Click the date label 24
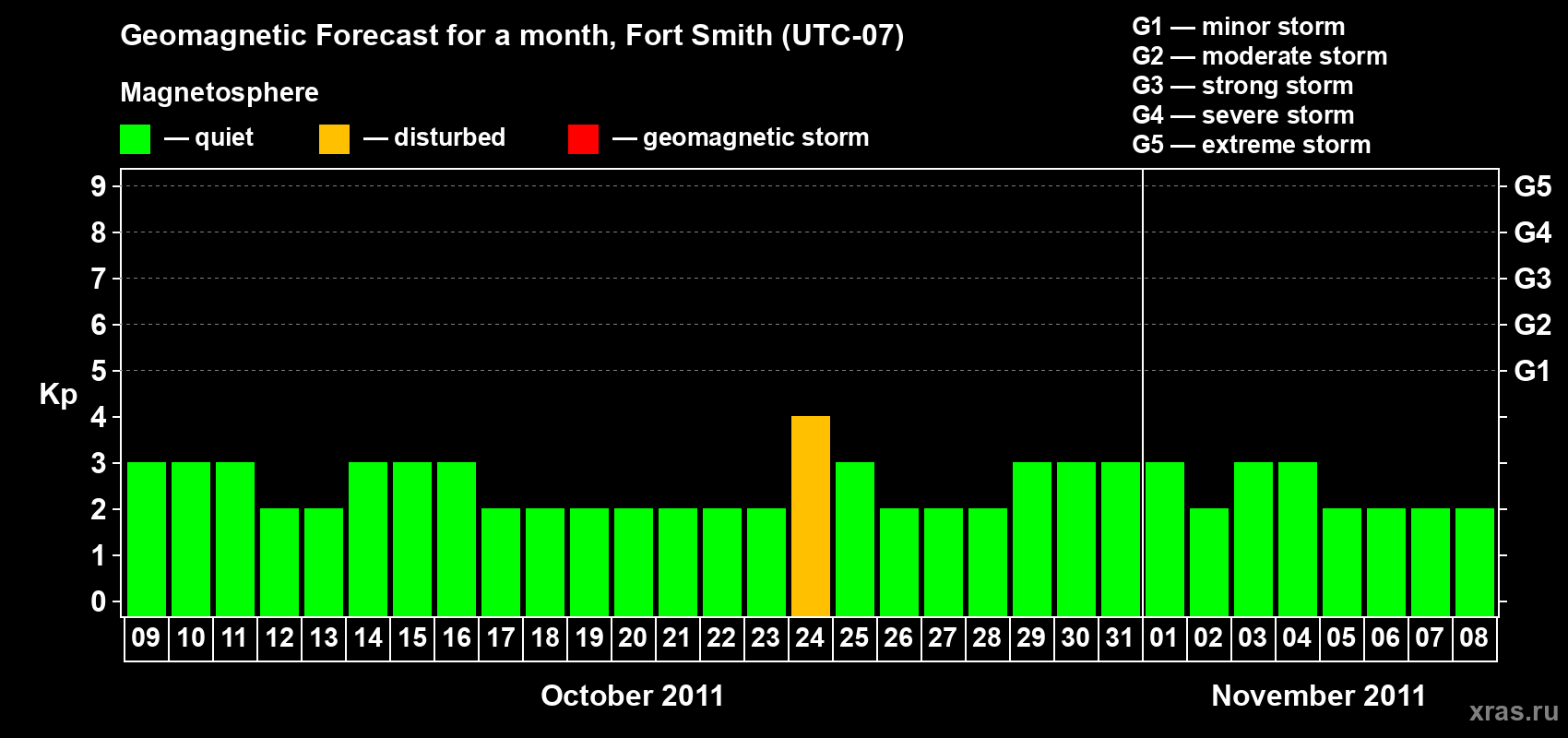Viewport: 1568px width, 738px height. tap(810, 637)
